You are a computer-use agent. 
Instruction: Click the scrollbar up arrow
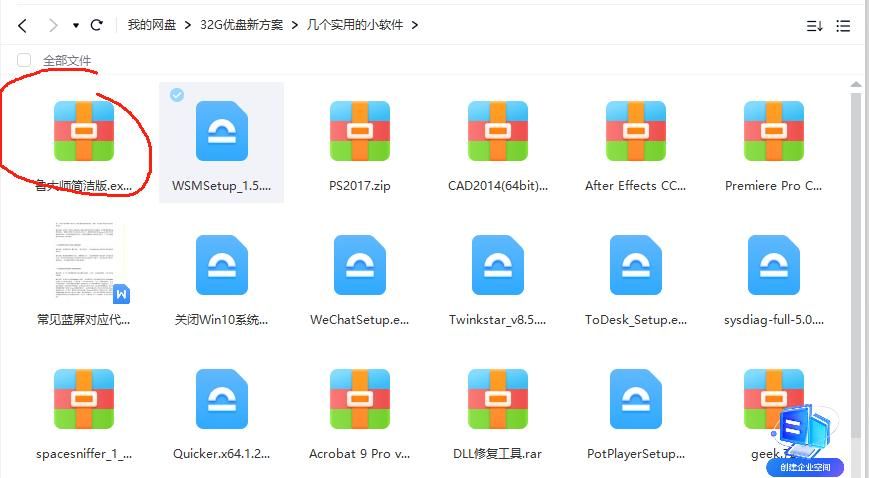click(856, 86)
